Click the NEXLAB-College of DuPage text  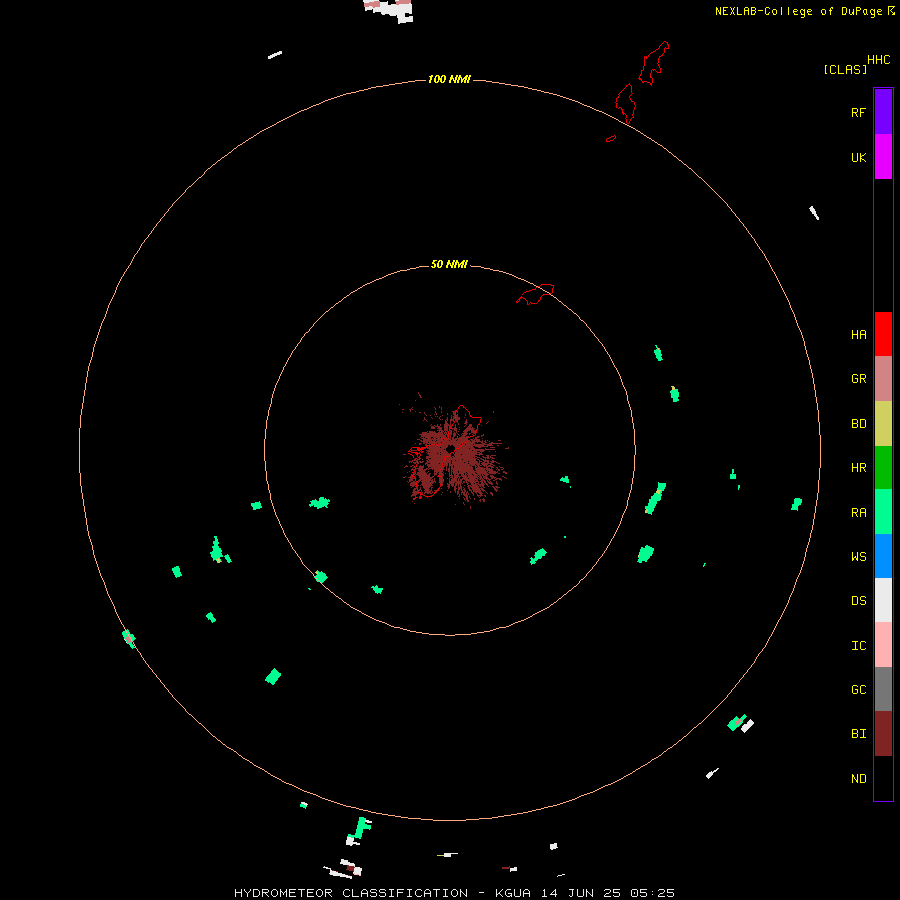[x=800, y=11]
